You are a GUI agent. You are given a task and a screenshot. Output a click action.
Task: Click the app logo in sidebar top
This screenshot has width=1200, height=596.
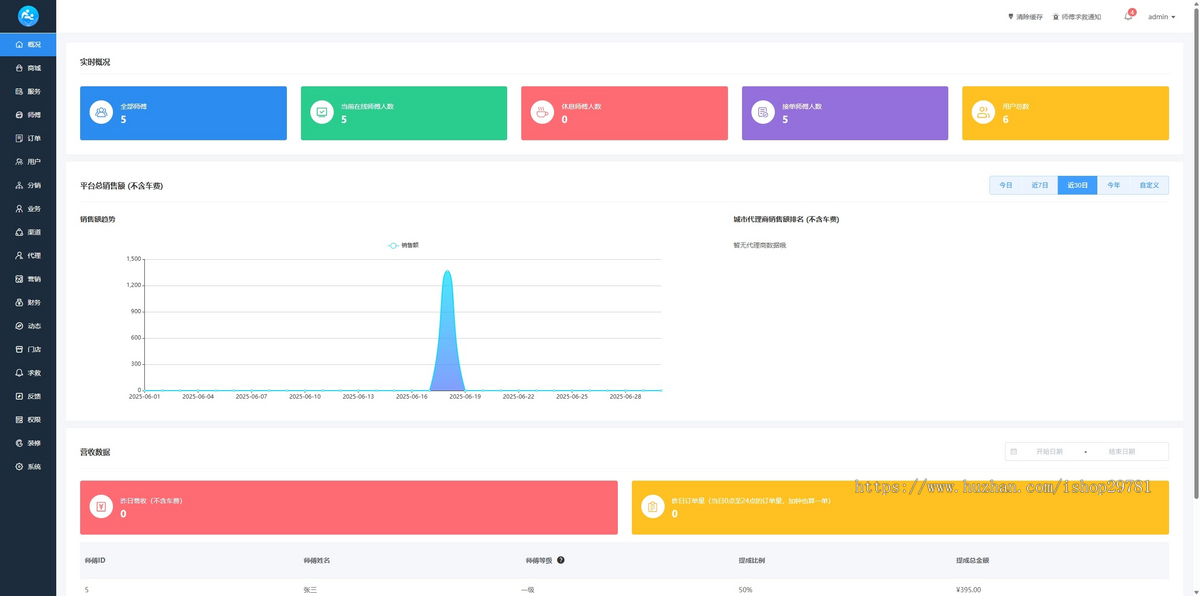(28, 16)
